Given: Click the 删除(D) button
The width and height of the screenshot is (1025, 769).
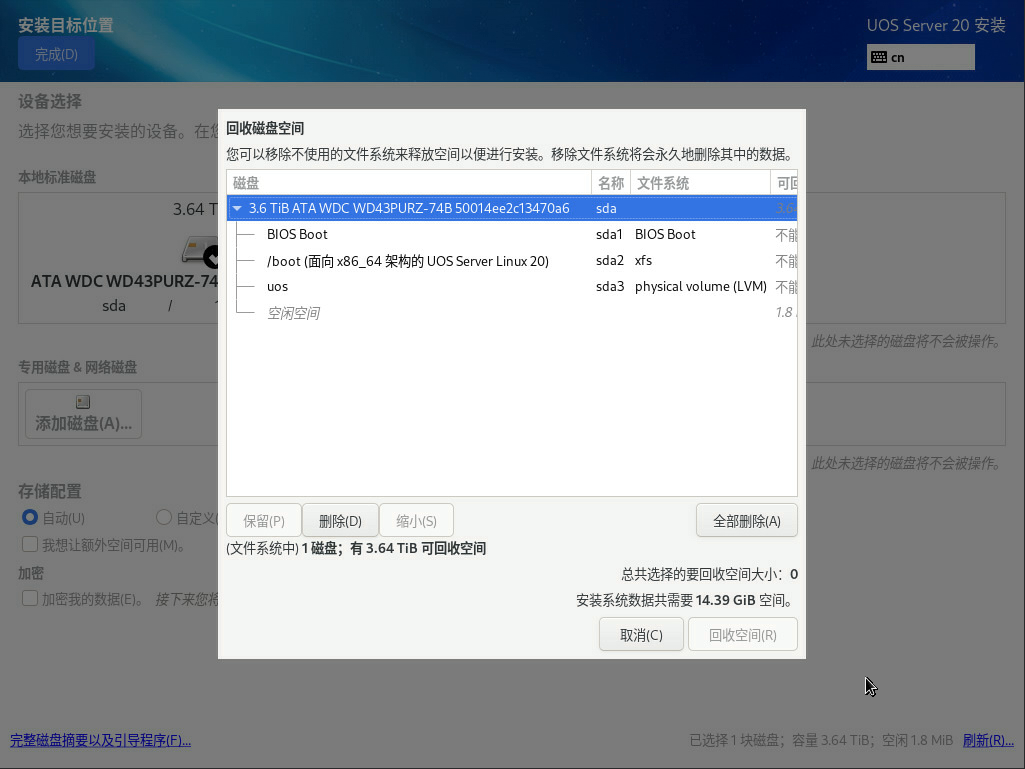Looking at the screenshot, I should (x=340, y=521).
